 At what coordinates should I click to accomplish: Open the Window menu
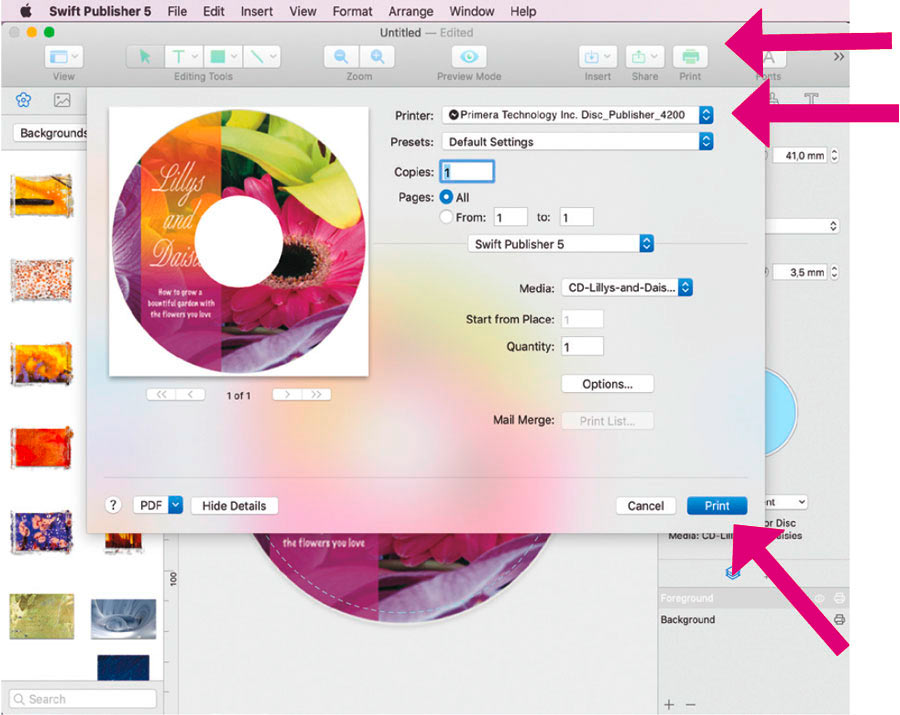471,11
